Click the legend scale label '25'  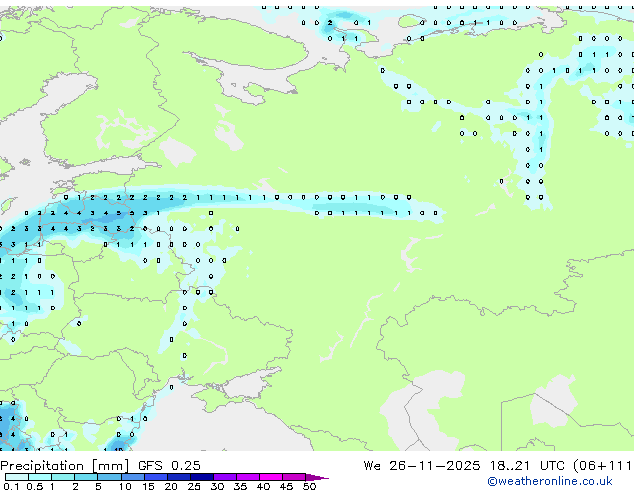click(194, 486)
